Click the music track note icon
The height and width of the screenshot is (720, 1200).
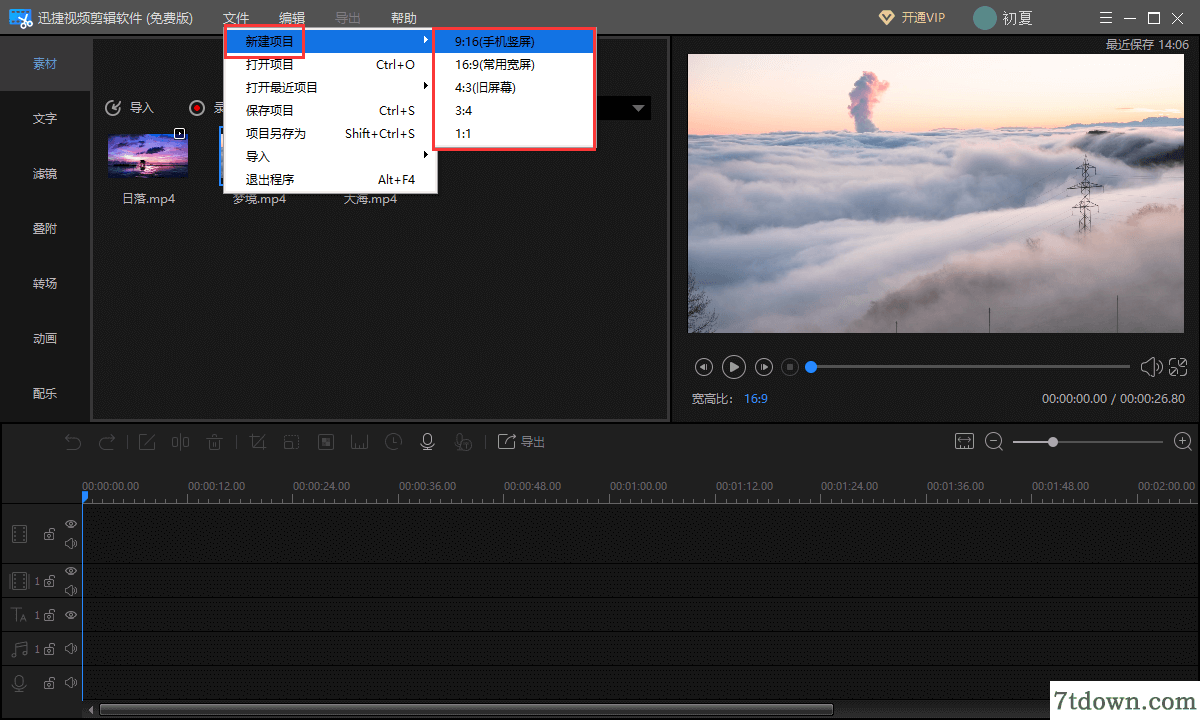click(19, 649)
